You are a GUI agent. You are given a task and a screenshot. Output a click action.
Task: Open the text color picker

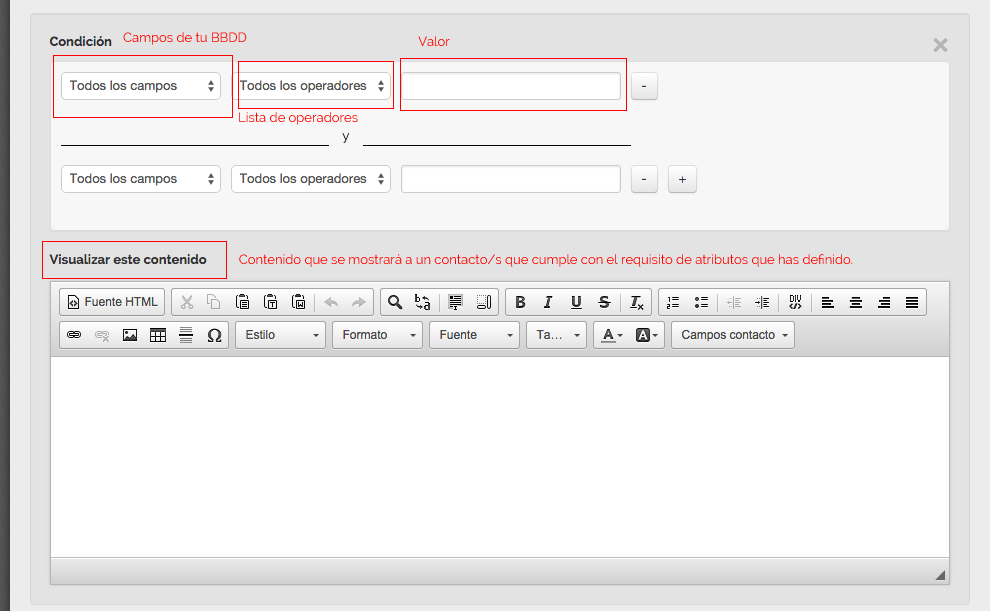coord(612,335)
